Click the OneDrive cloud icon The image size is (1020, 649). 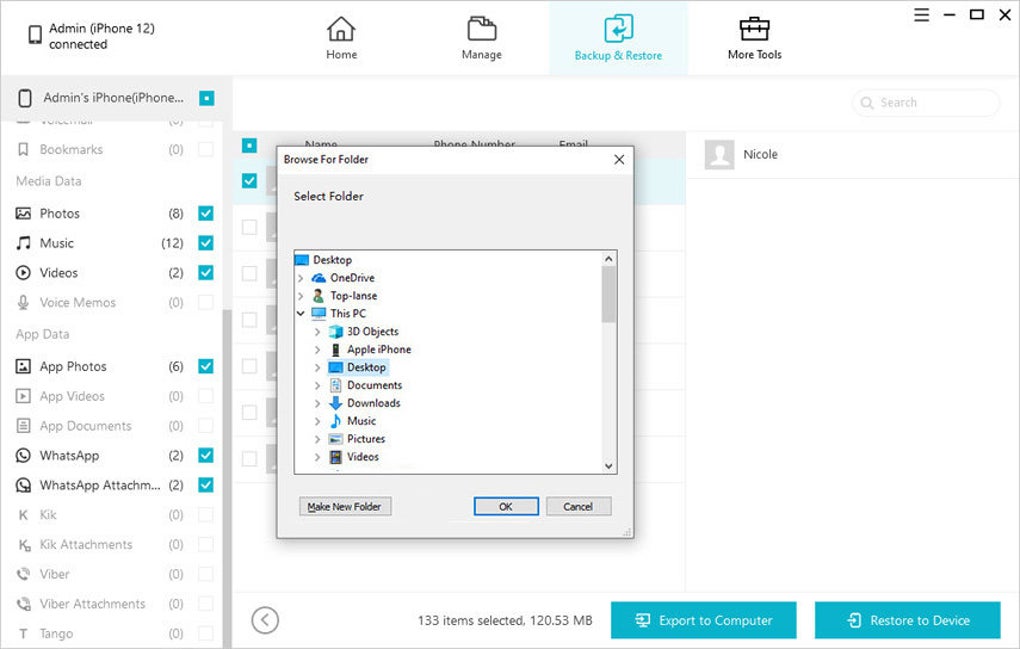[319, 278]
